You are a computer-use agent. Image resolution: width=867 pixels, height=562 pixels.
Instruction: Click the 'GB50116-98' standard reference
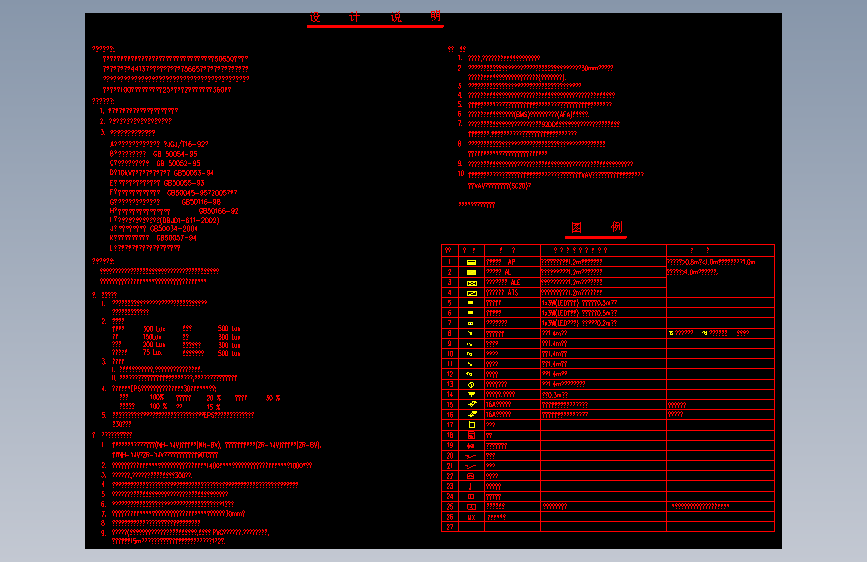[x=201, y=202]
